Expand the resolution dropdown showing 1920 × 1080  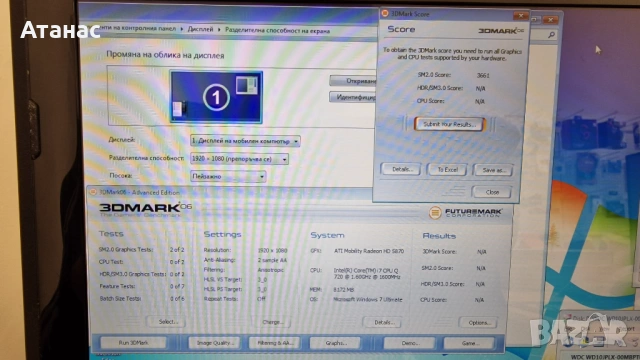[x=240, y=159]
